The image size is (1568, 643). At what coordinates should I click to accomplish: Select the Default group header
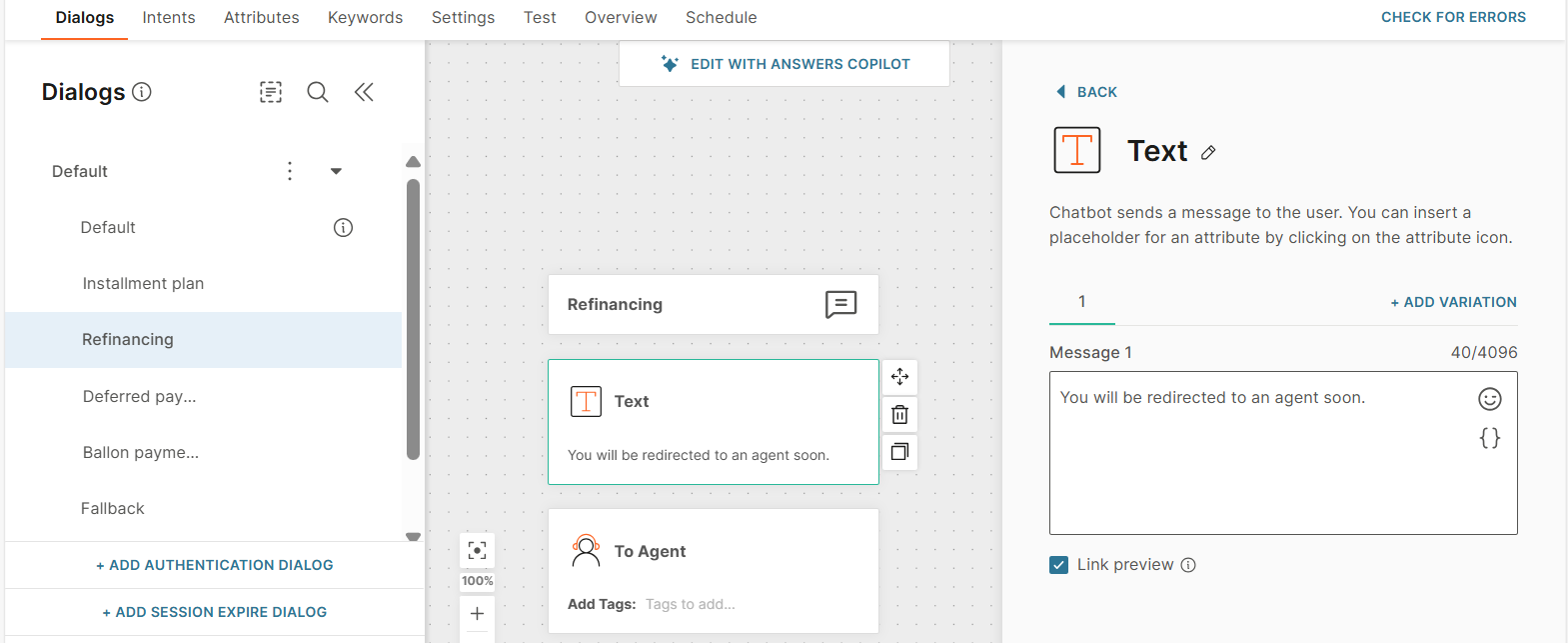[x=80, y=171]
